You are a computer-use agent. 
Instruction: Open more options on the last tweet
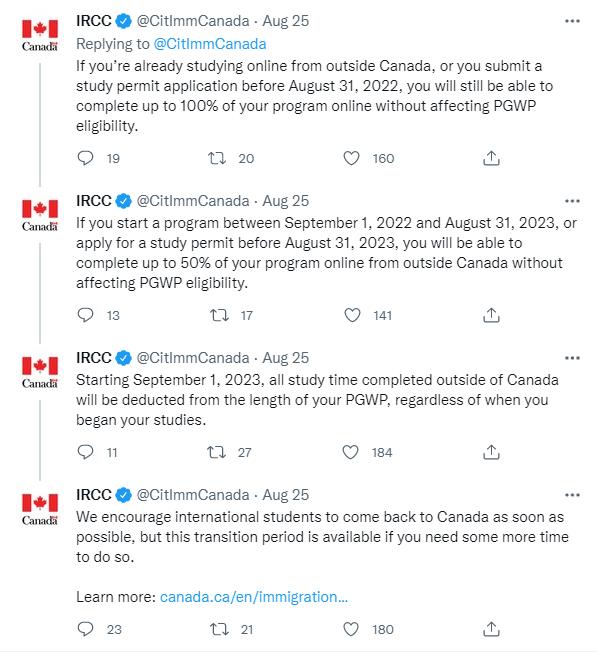[x=572, y=495]
